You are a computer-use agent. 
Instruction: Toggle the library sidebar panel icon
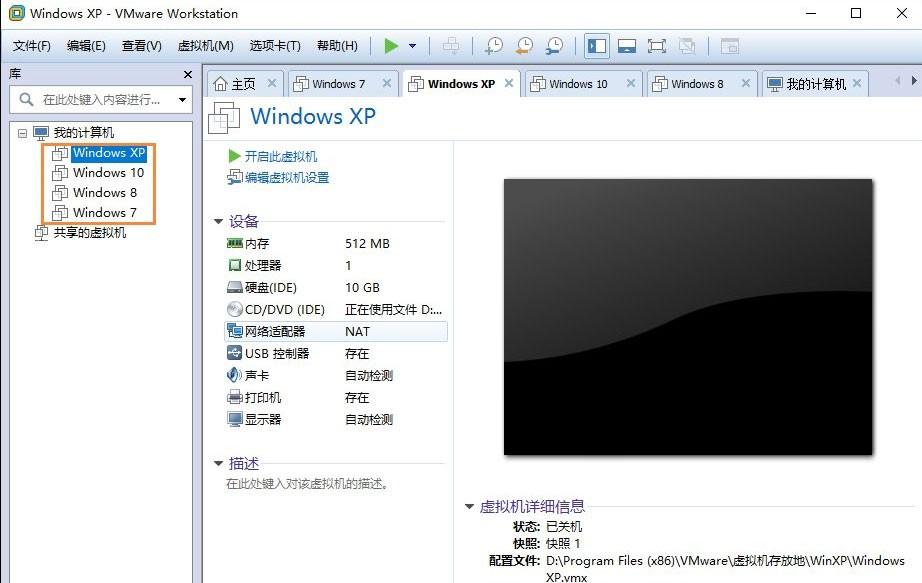[x=596, y=45]
